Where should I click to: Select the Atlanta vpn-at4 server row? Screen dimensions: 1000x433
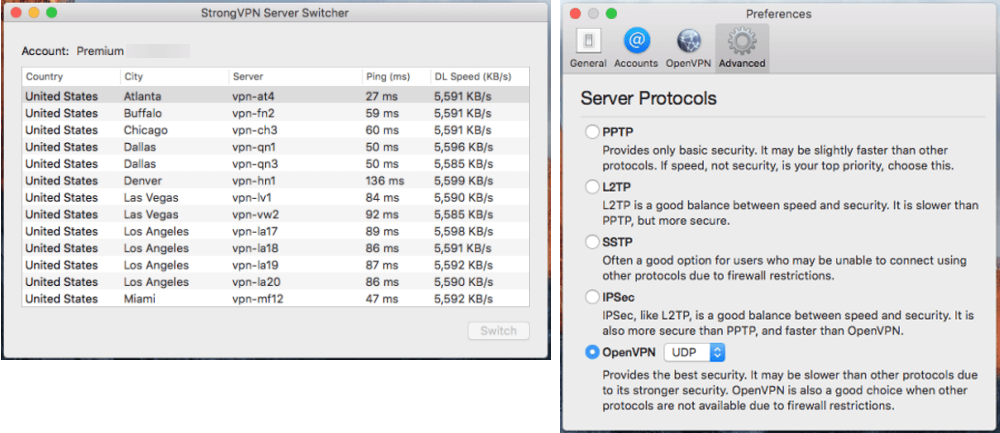pyautogui.click(x=276, y=96)
